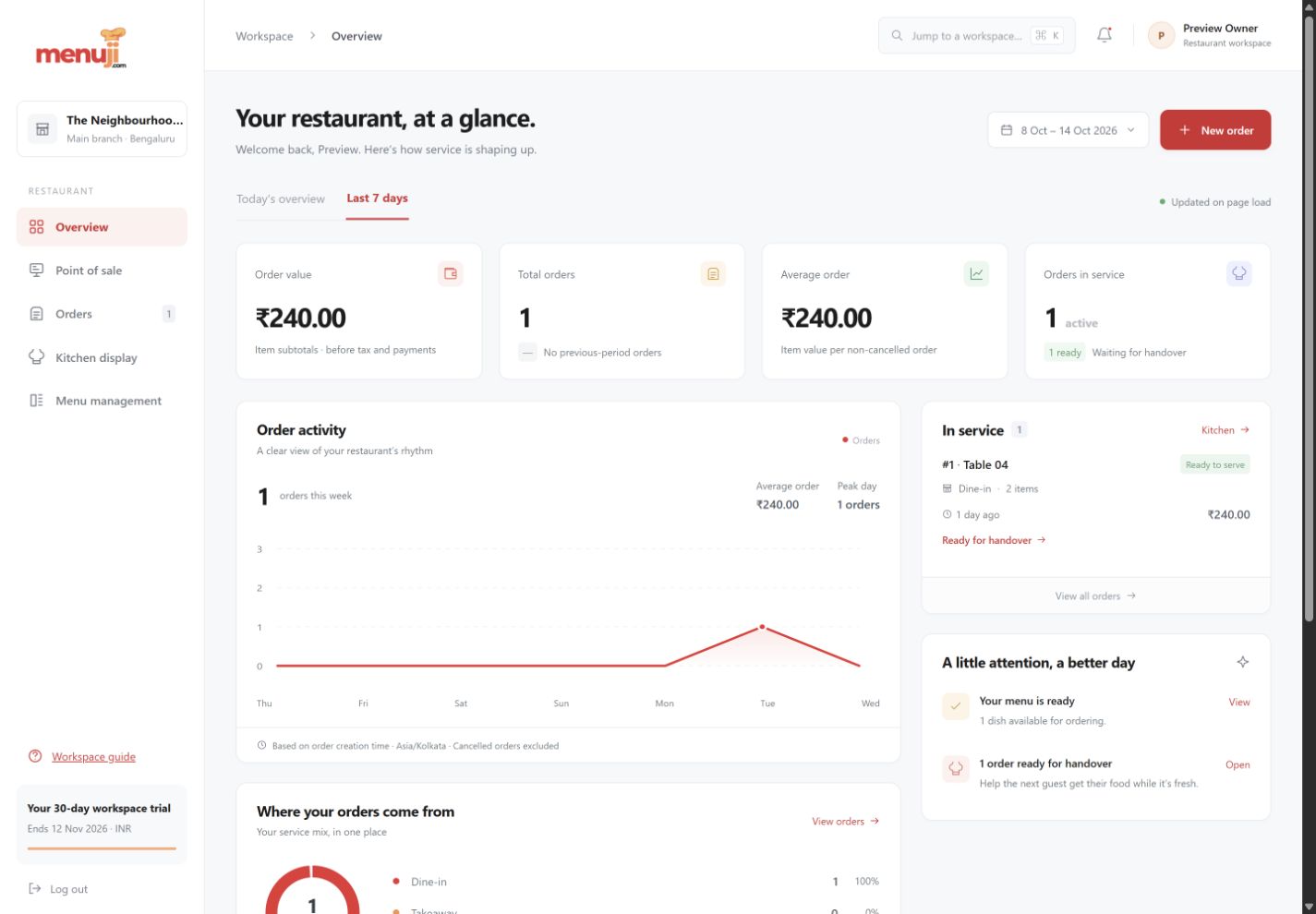Click View all orders
The height and width of the screenshot is (914, 1316).
(1095, 595)
